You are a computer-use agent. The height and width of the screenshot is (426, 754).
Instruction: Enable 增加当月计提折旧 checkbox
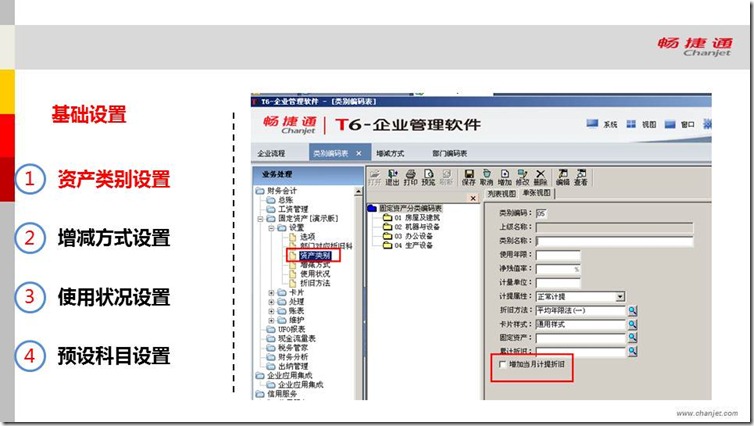pos(503,364)
